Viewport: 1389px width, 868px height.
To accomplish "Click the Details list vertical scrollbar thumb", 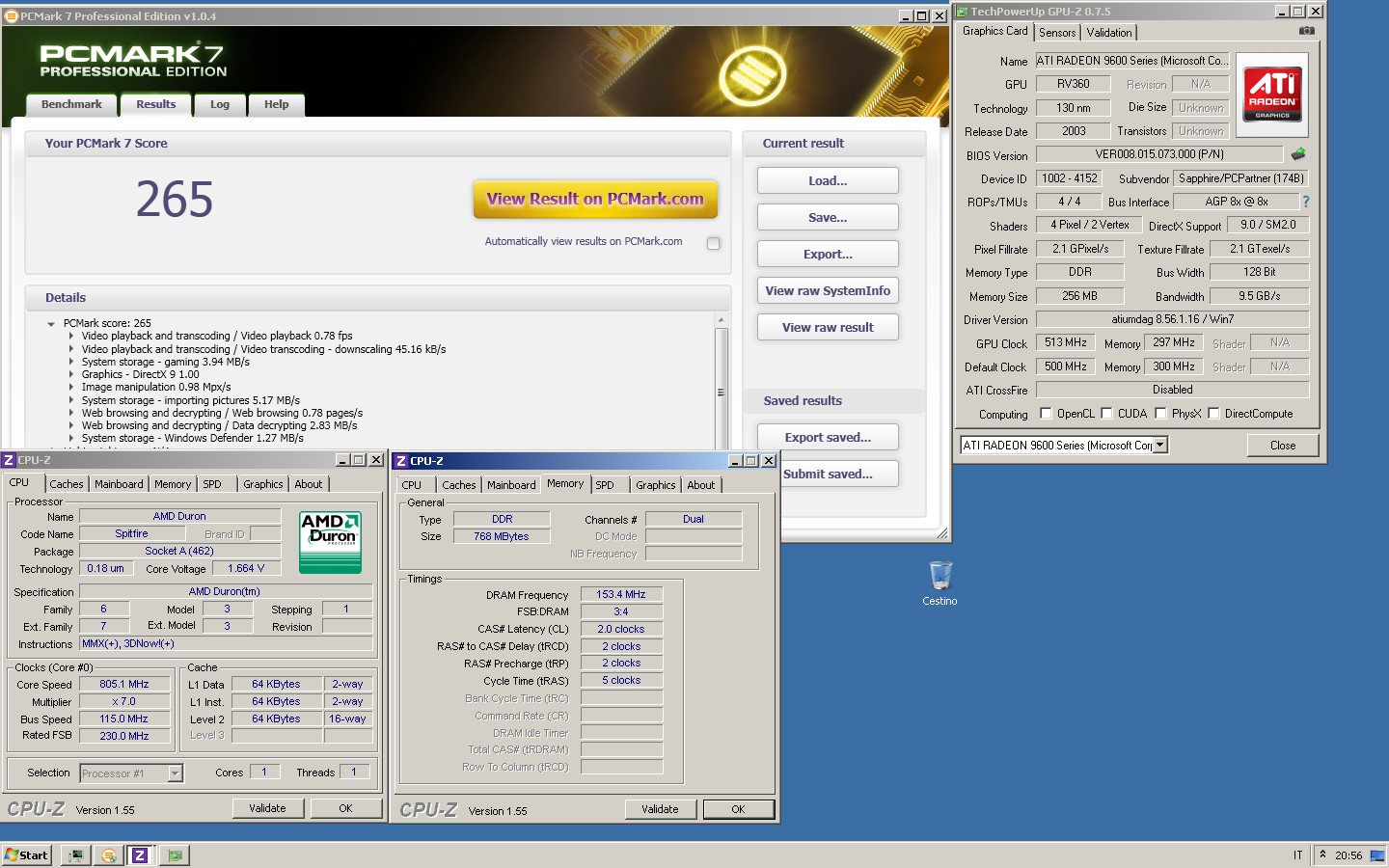I will 721,390.
